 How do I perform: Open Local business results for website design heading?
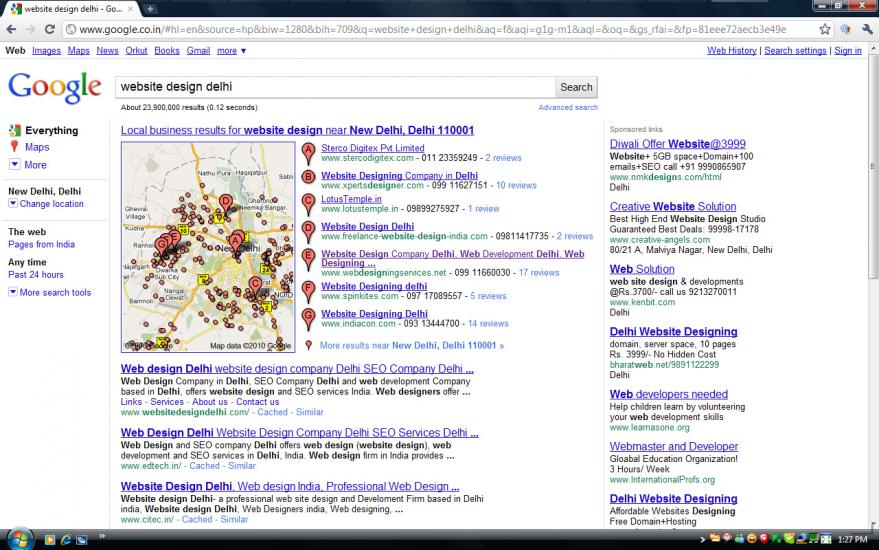297,130
